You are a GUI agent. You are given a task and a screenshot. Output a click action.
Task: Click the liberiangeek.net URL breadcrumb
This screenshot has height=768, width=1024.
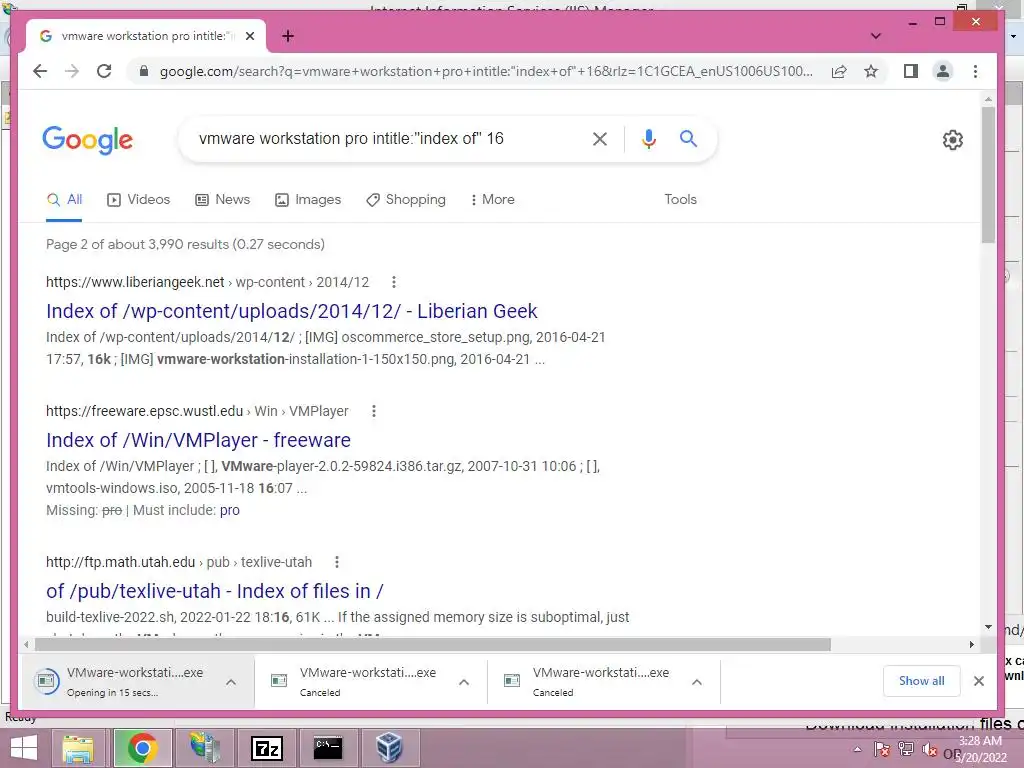tap(208, 282)
